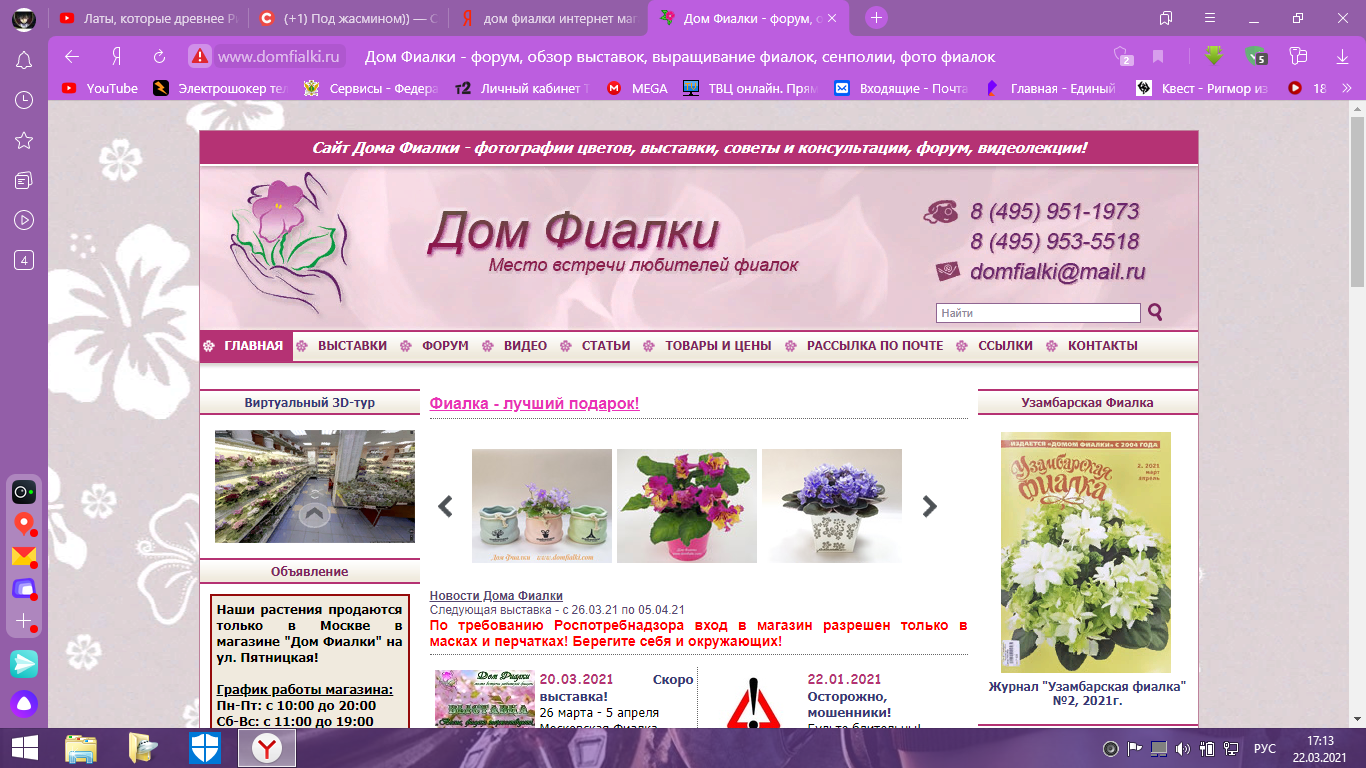Click the search magnifier icon next to Найти
Image resolution: width=1366 pixels, height=768 pixels.
(x=1156, y=313)
